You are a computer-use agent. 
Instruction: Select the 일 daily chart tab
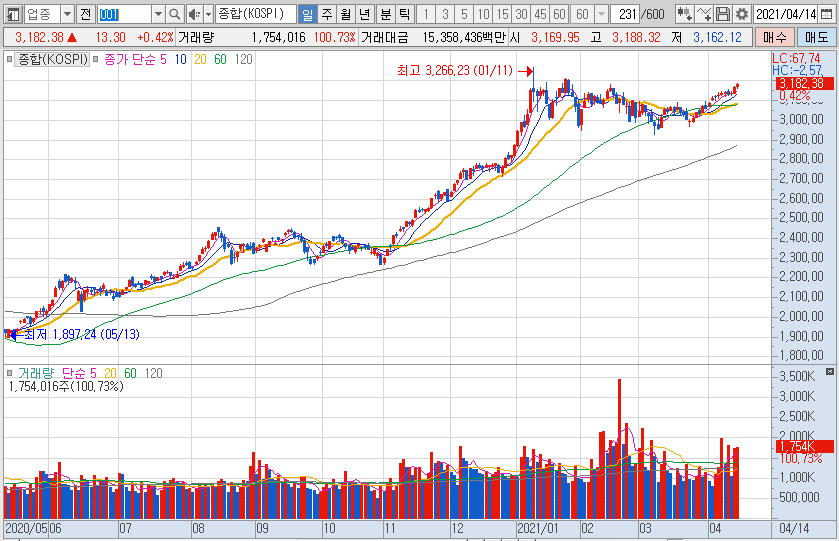point(307,14)
